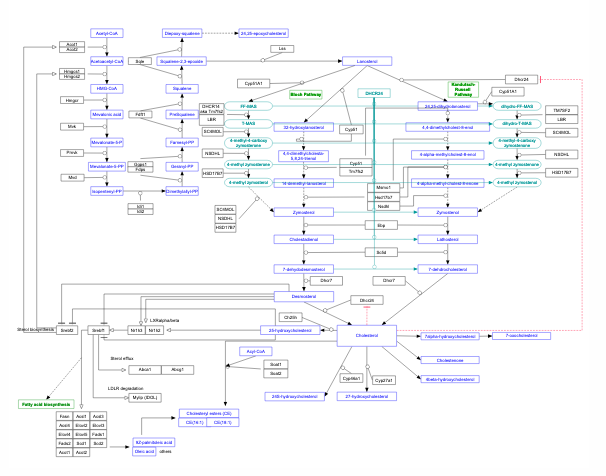Click the Lss enzyme box
Viewport: 606px width, 476px height.
284,48
